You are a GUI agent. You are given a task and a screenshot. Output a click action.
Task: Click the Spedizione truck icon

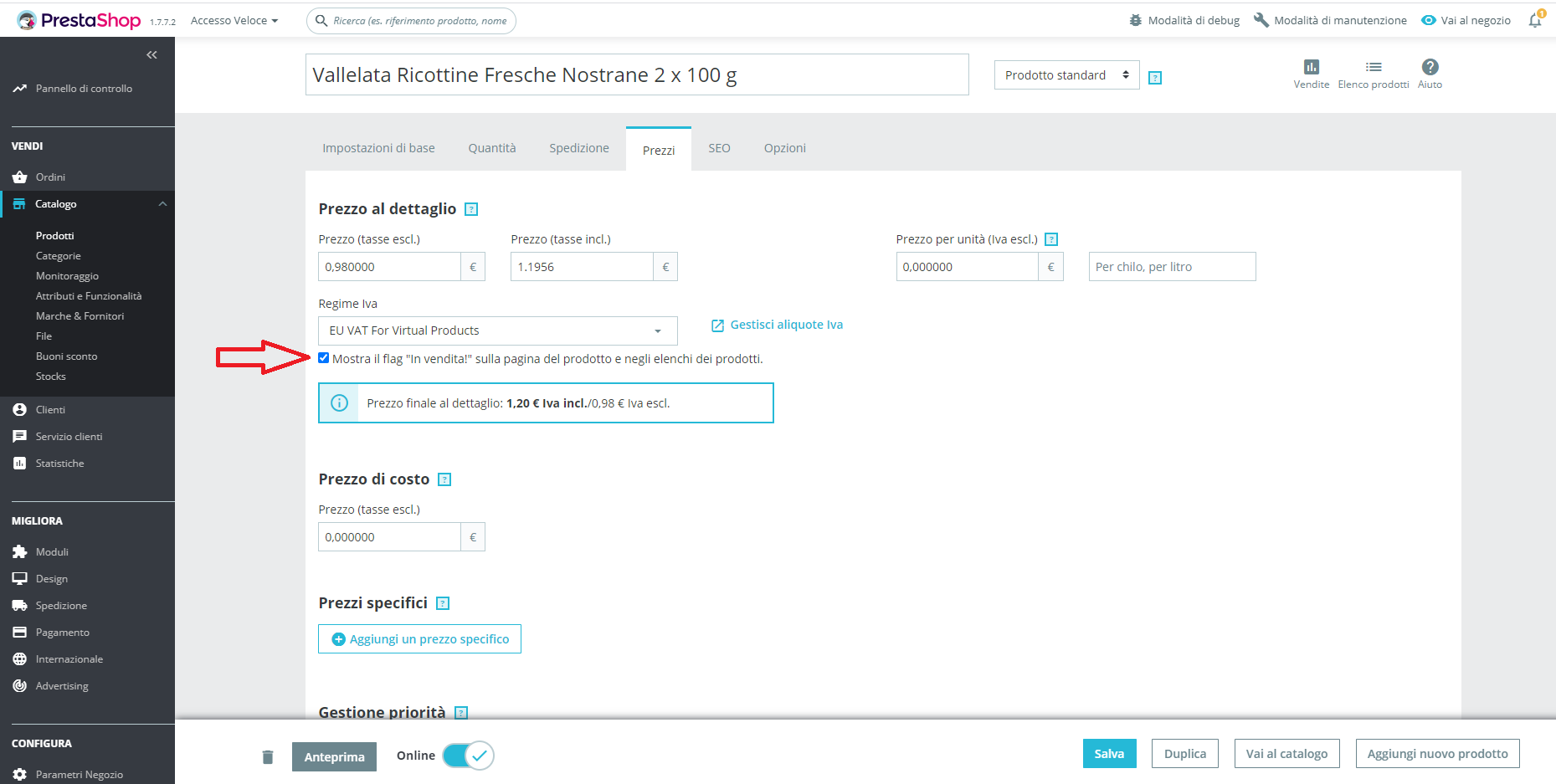[x=20, y=606]
